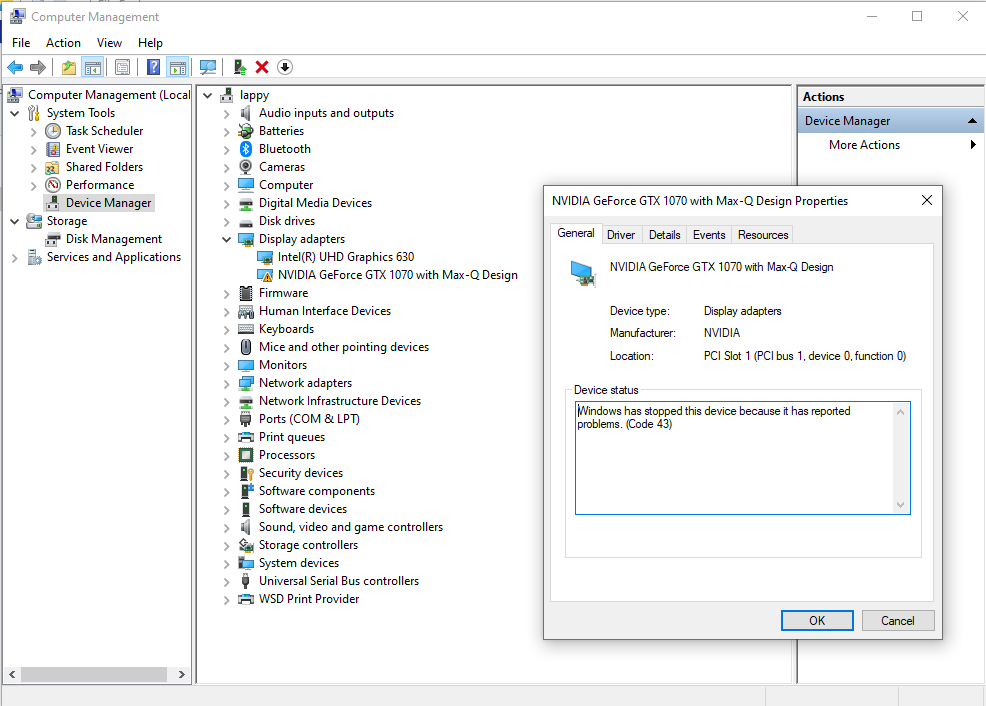Image resolution: width=986 pixels, height=706 pixels.
Task: Select the Keyboards category icon
Action: [x=246, y=329]
